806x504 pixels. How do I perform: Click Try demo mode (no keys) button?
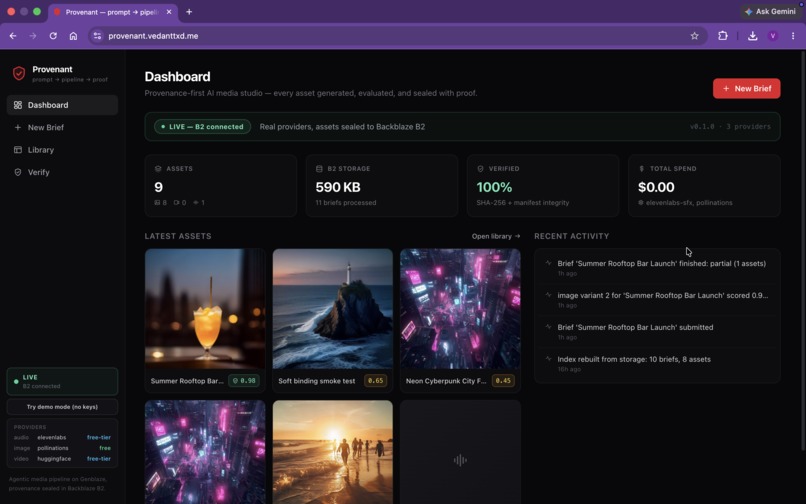(x=62, y=407)
